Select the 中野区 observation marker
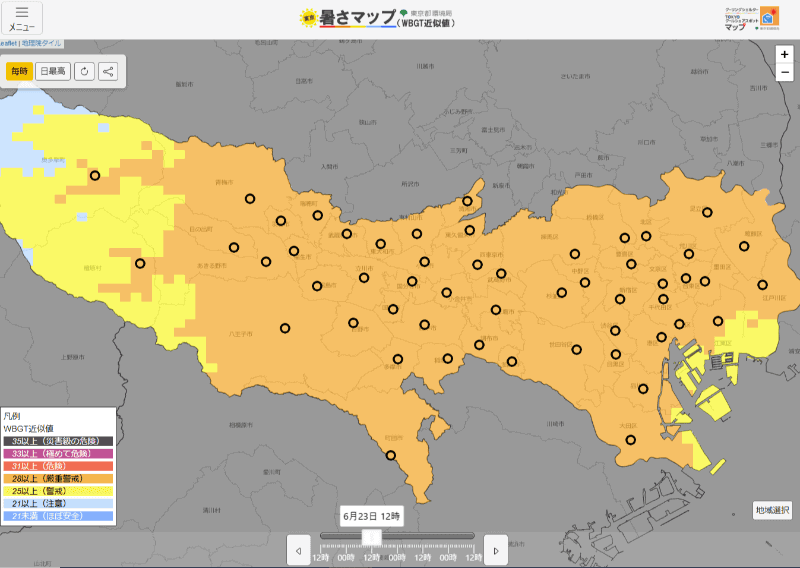The width and height of the screenshot is (800, 568). (585, 282)
